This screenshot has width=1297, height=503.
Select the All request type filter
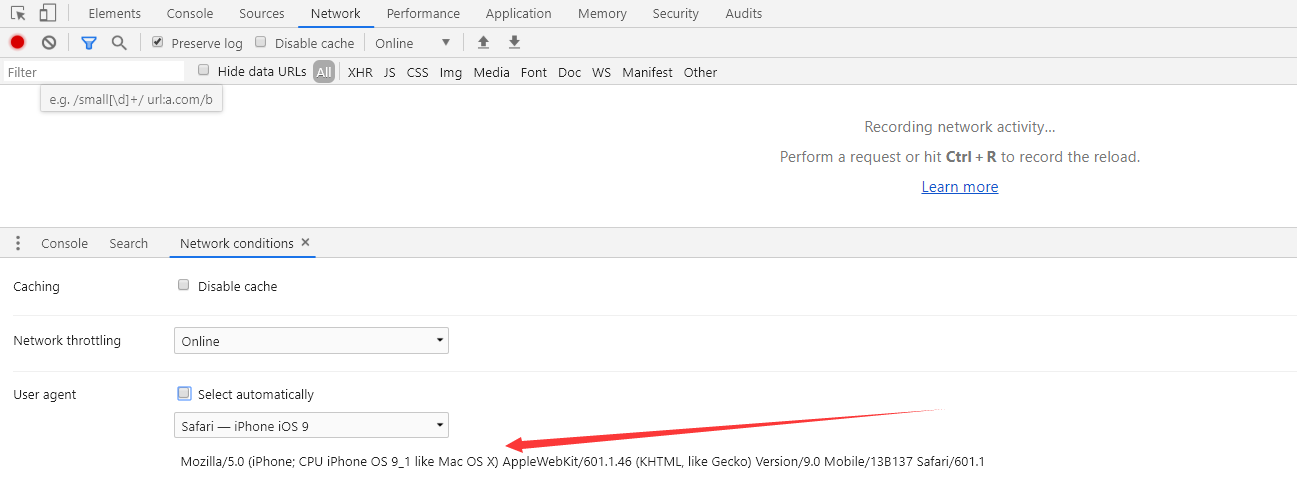point(324,72)
